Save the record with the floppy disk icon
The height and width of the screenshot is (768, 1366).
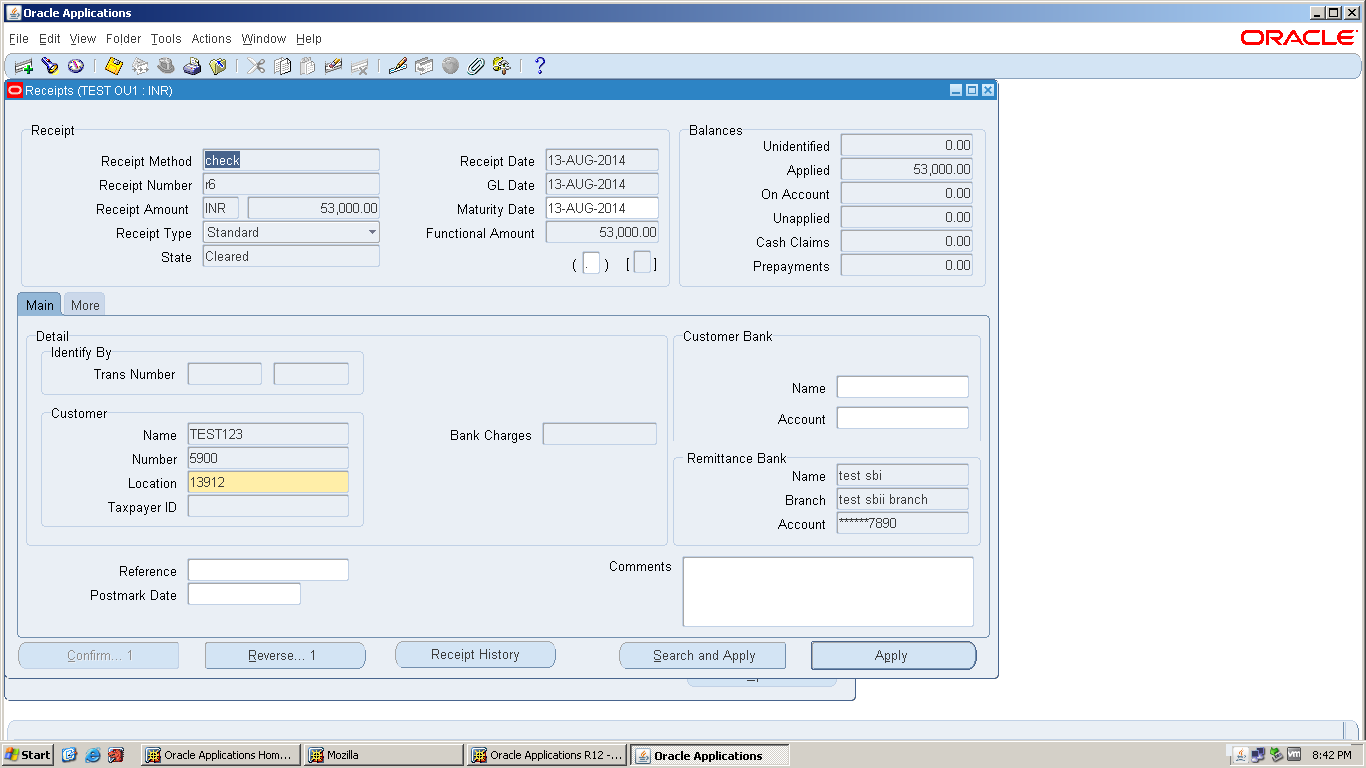113,66
